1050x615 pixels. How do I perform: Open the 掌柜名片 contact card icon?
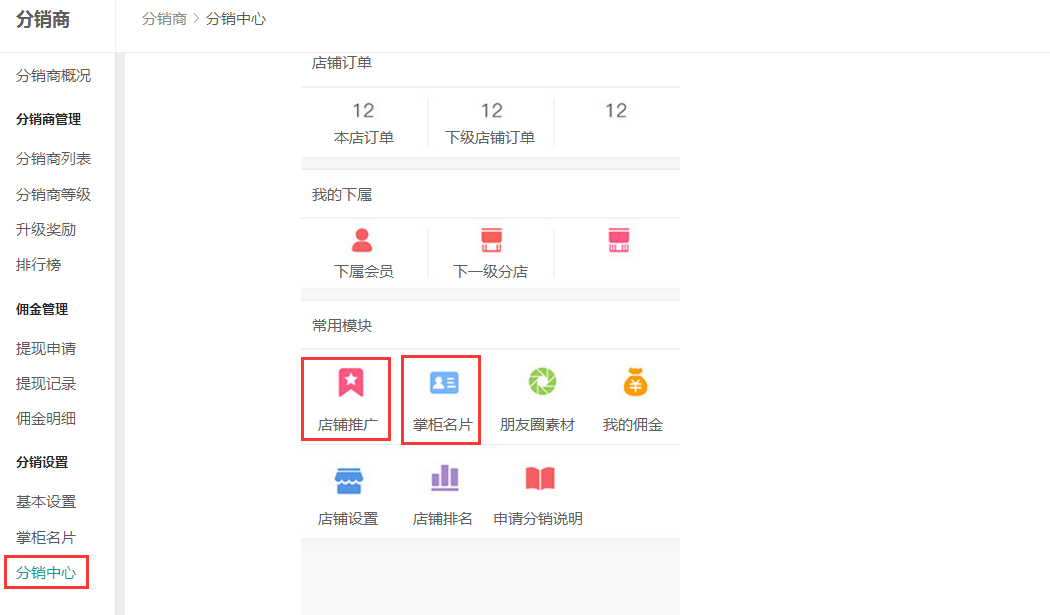(x=443, y=382)
